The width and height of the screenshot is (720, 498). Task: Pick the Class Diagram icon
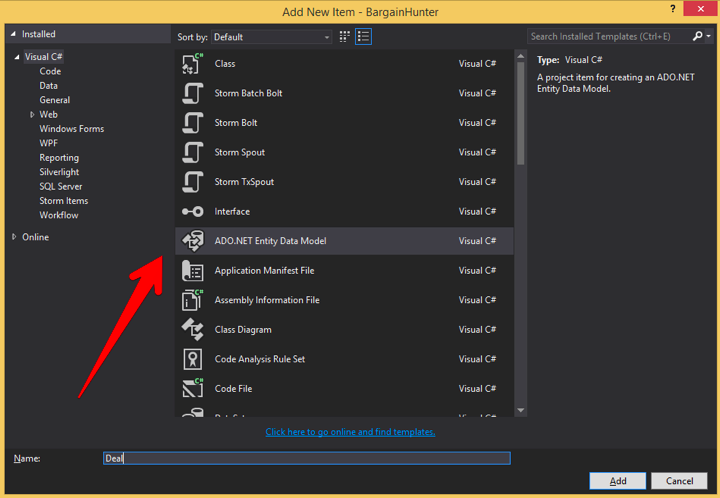(192, 330)
